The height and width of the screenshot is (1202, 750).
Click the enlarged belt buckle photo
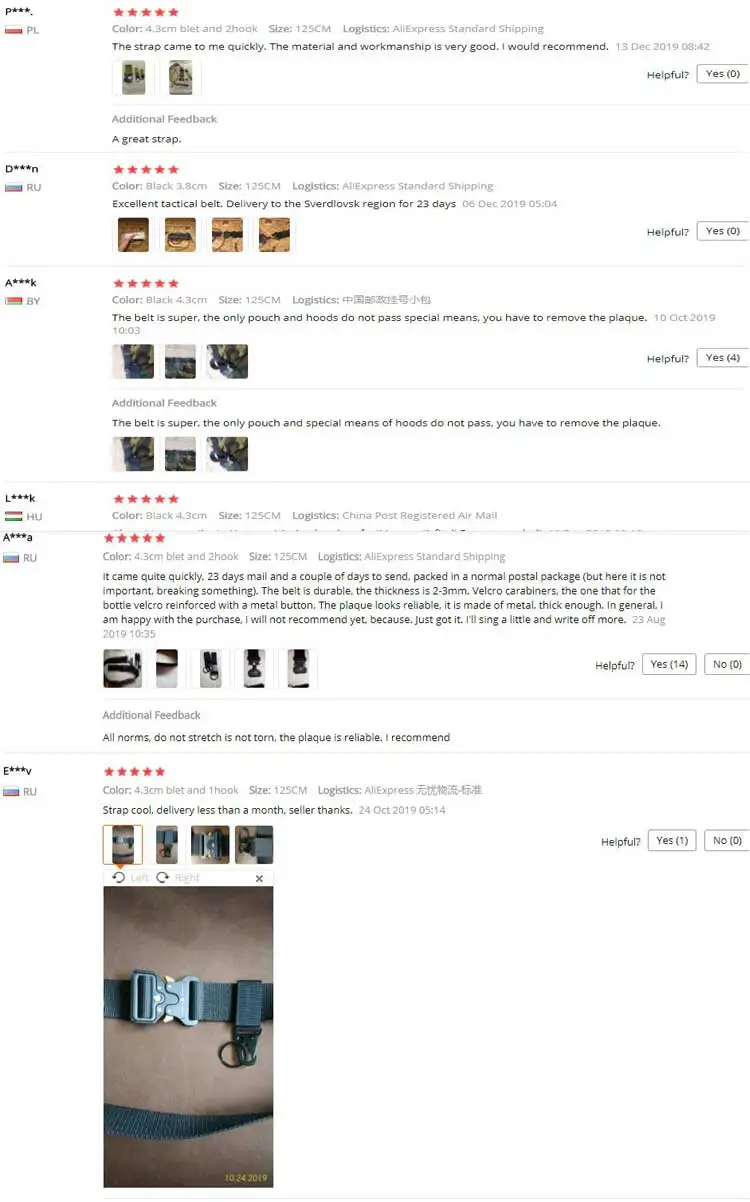click(x=188, y=1037)
